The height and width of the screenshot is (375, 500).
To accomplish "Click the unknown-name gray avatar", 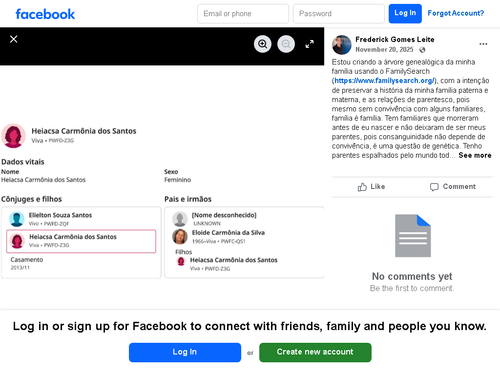I will coord(180,219).
